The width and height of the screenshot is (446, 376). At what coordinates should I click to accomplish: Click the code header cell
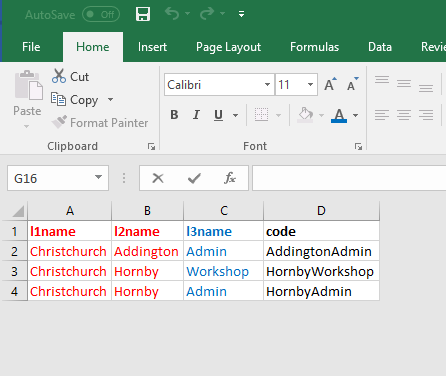coord(321,231)
